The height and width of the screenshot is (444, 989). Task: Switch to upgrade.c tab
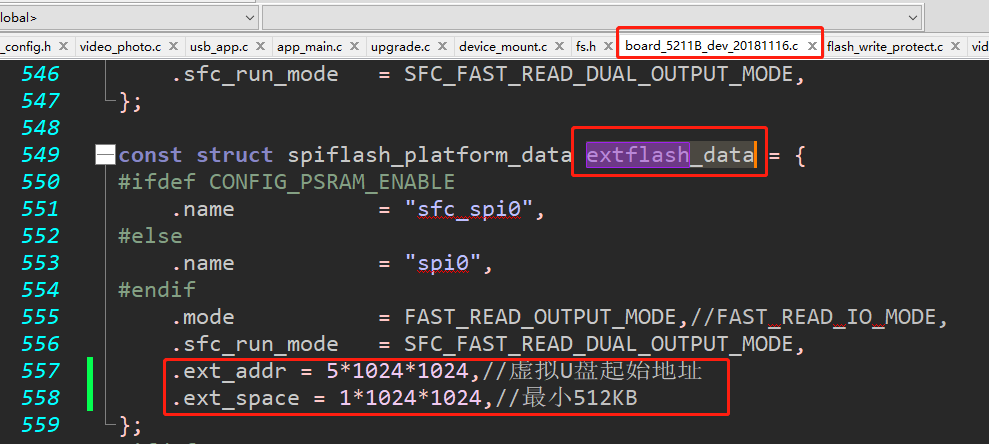click(401, 47)
